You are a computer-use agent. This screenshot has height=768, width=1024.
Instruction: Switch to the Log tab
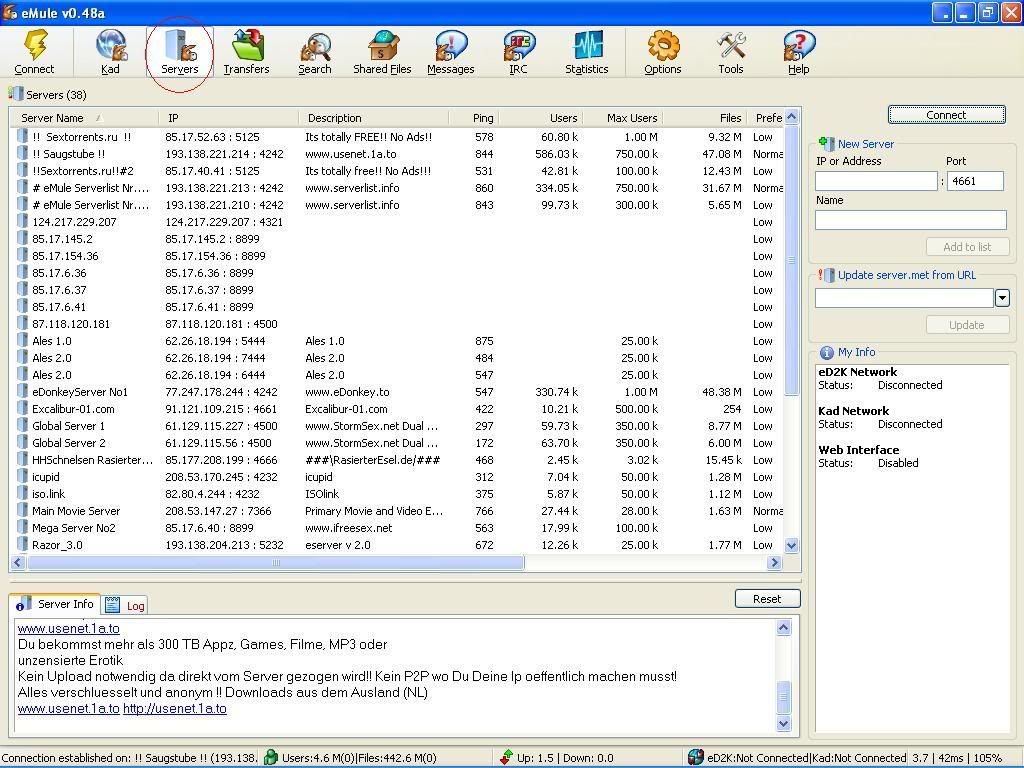tap(126, 605)
